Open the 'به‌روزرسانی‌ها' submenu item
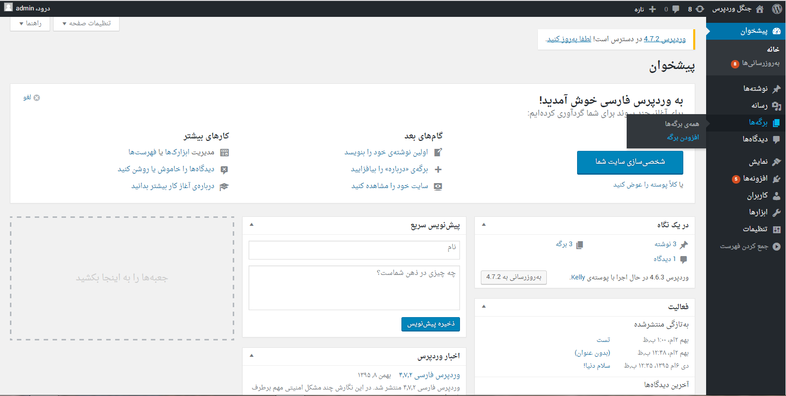This screenshot has height=396, width=786. point(761,64)
